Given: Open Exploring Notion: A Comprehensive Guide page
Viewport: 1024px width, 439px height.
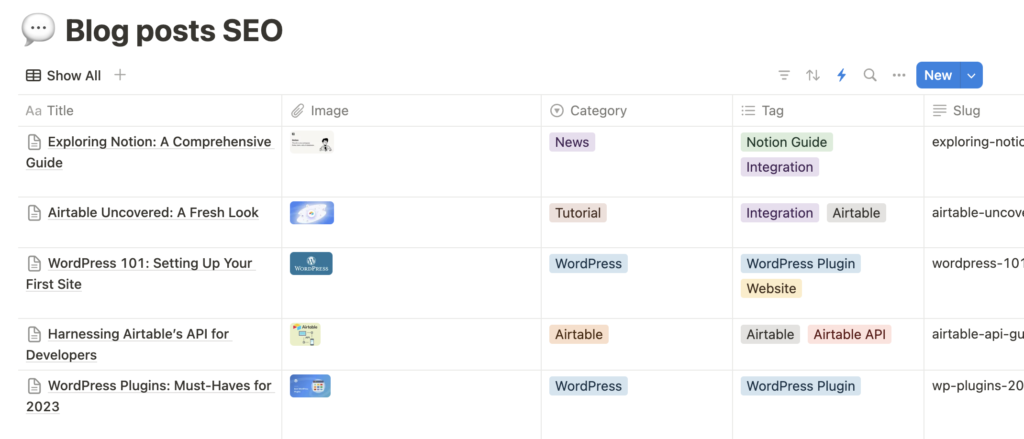Looking at the screenshot, I should 148,152.
